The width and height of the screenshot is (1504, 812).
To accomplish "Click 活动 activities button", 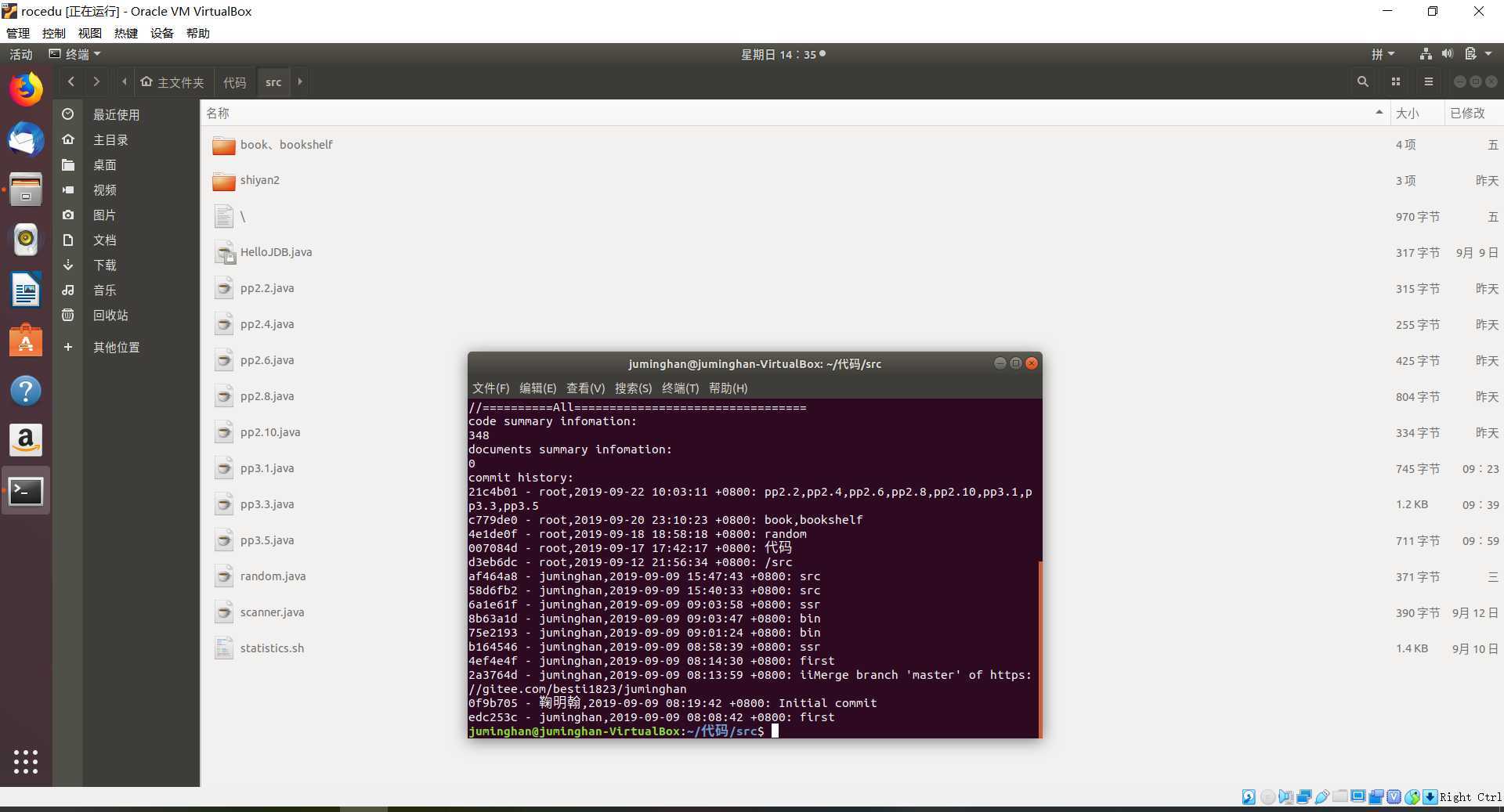I will point(21,54).
